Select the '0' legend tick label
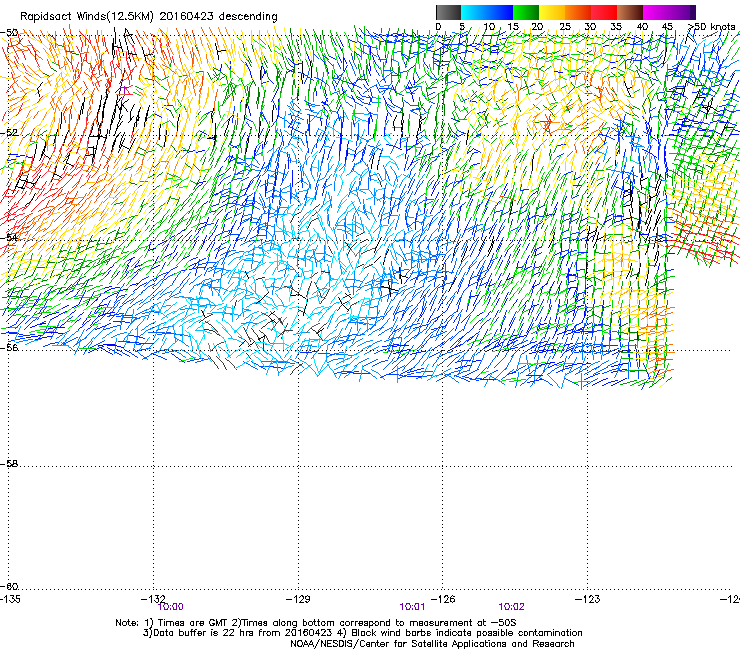Screen dimensions: 740x650 tap(438, 26)
